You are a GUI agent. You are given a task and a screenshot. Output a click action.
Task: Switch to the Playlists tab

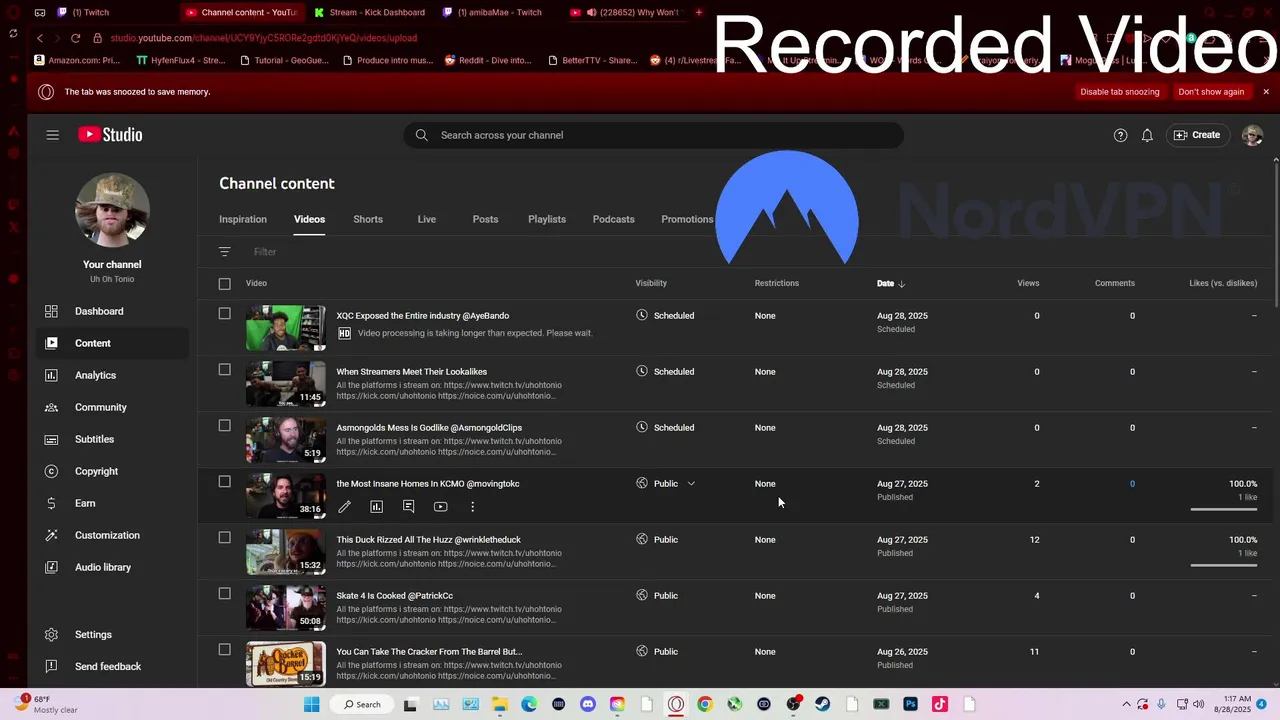pyautogui.click(x=547, y=219)
